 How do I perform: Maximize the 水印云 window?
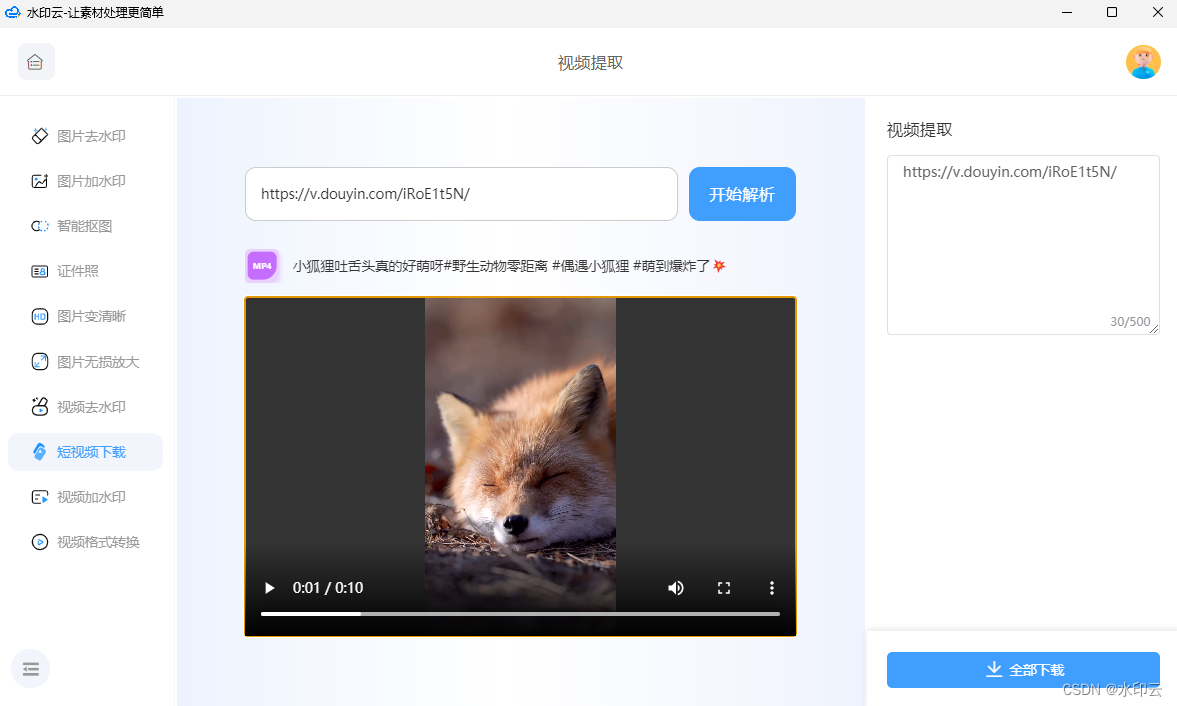point(1112,12)
